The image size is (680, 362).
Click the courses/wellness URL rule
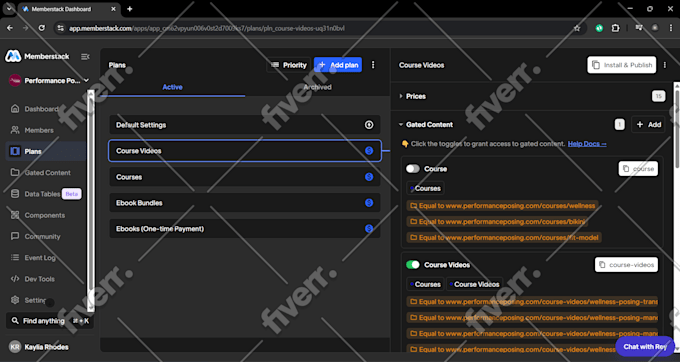click(x=503, y=205)
